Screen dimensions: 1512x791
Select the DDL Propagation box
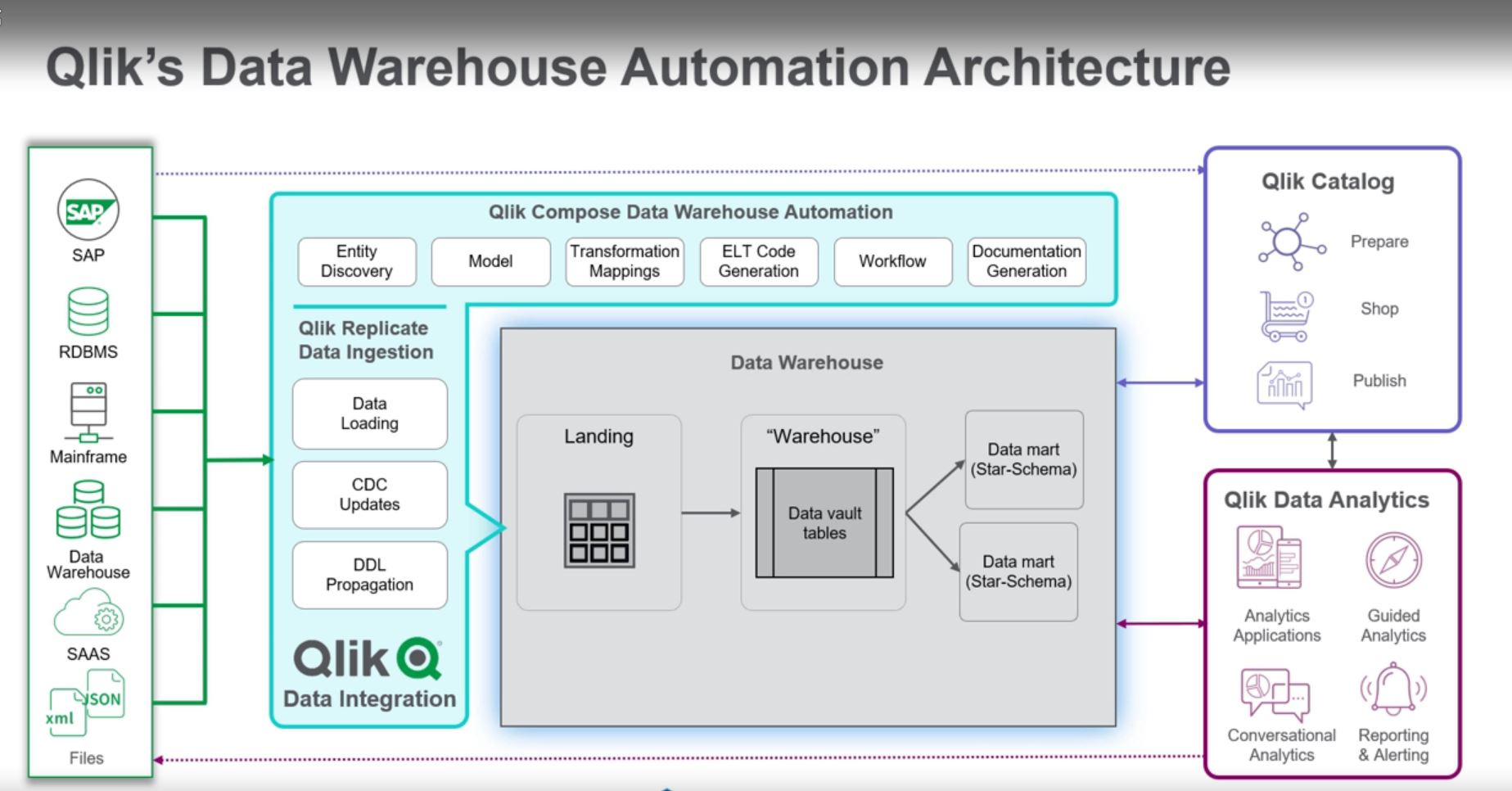coord(370,575)
